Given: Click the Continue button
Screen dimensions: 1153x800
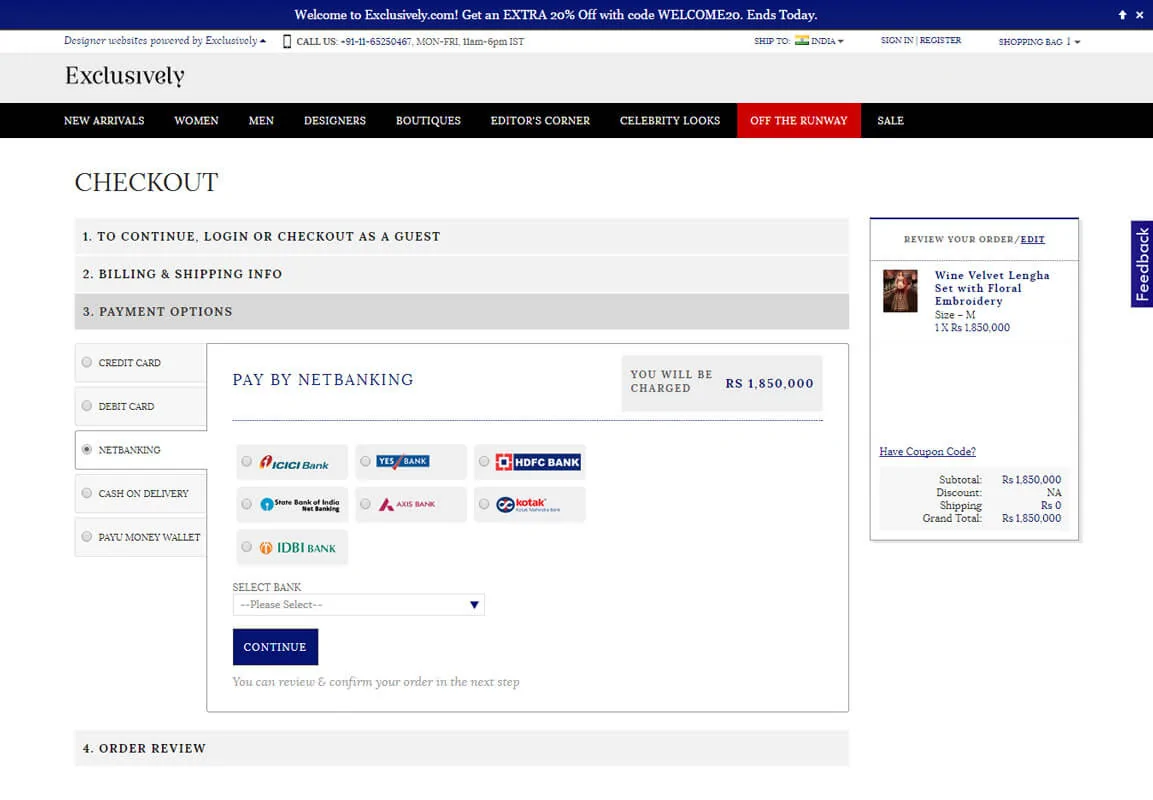Looking at the screenshot, I should click(275, 647).
